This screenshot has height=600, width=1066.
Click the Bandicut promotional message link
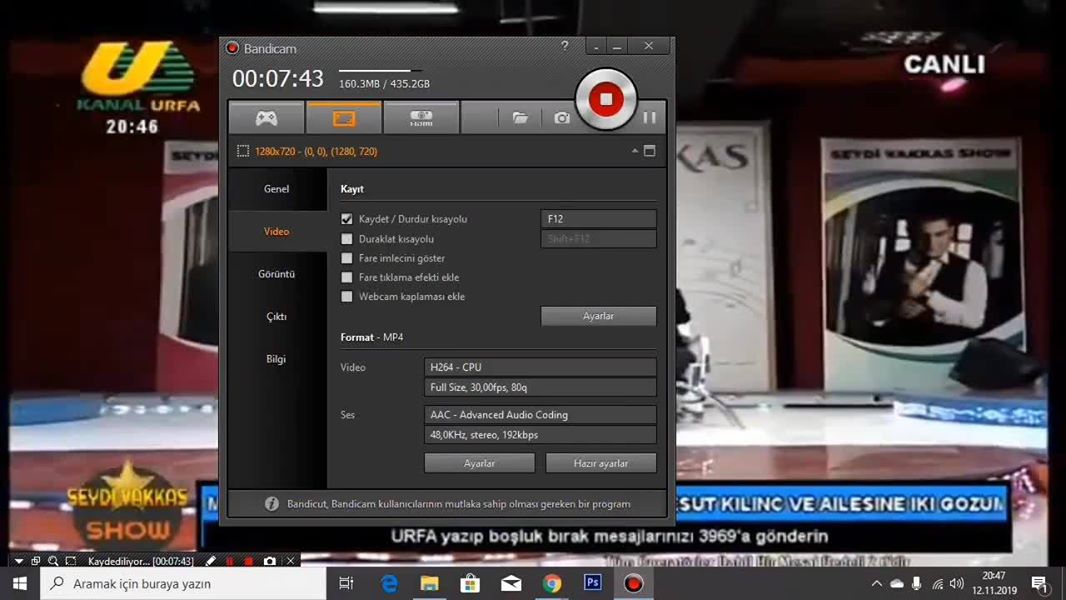459,504
